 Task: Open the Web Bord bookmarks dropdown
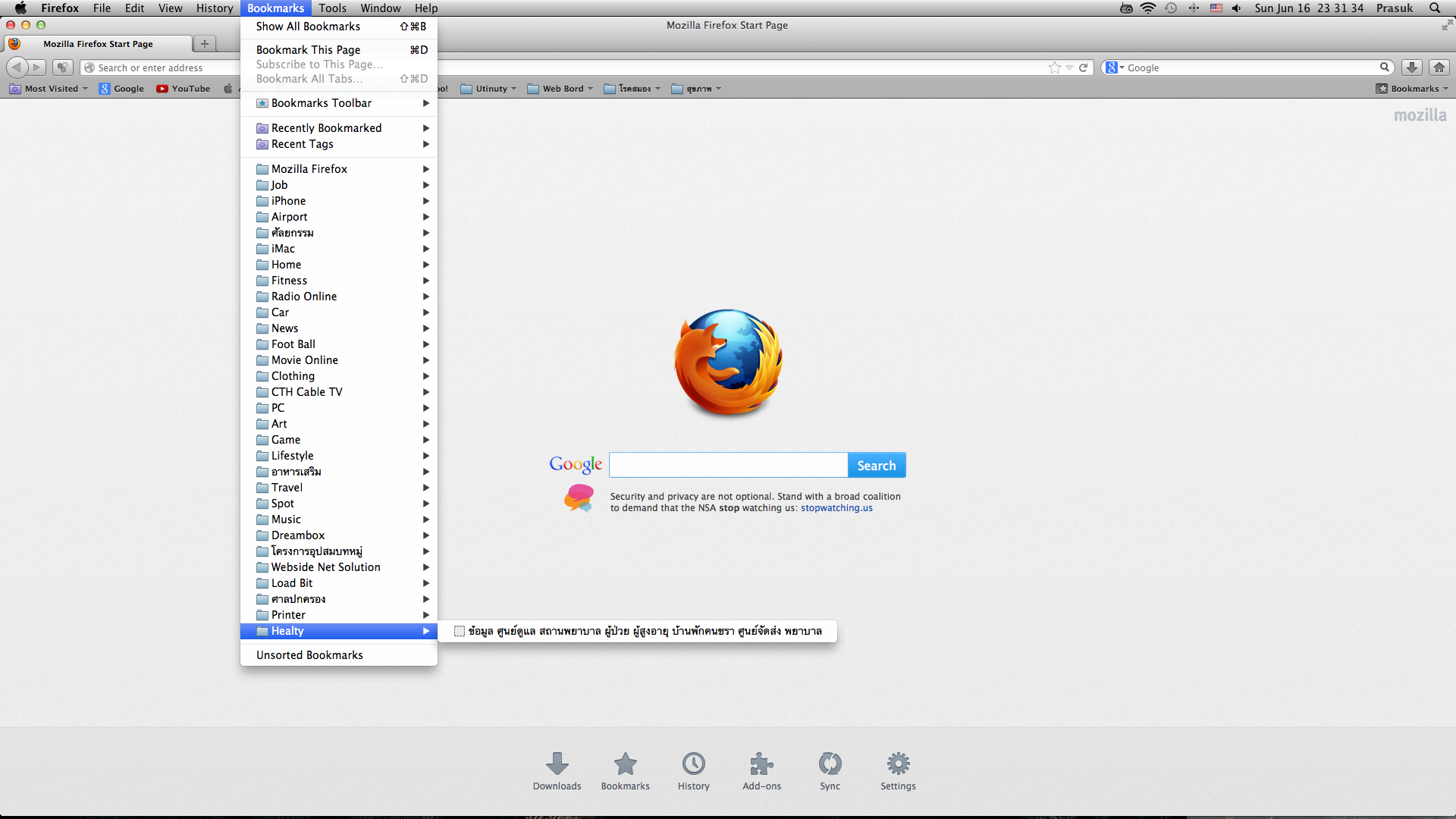pos(560,89)
